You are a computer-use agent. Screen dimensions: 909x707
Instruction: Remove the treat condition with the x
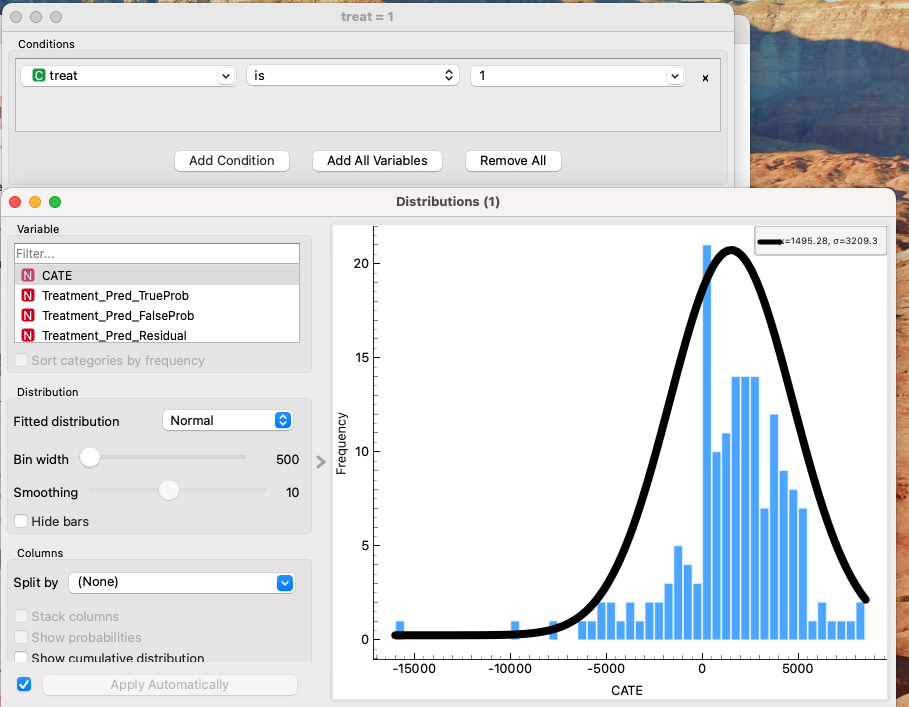pyautogui.click(x=705, y=78)
